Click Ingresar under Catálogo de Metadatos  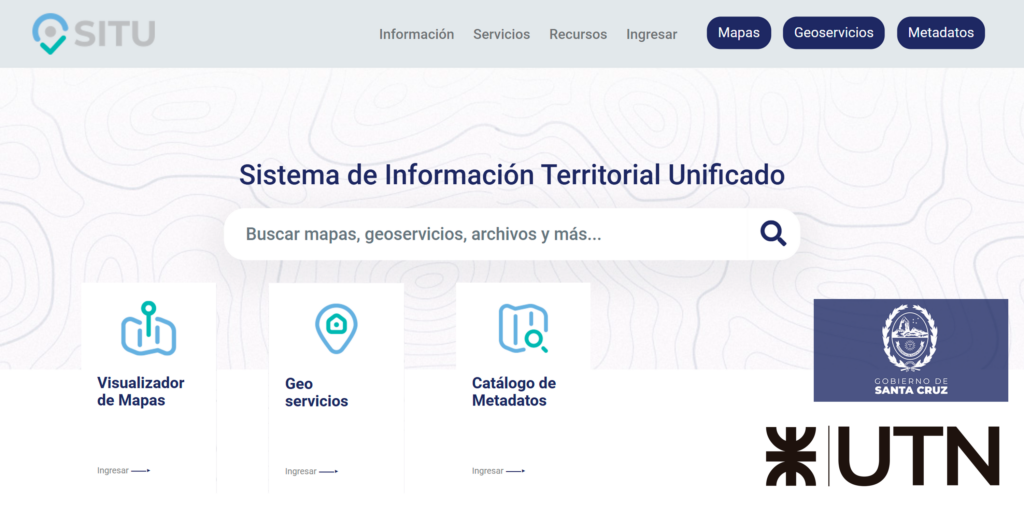(x=498, y=471)
